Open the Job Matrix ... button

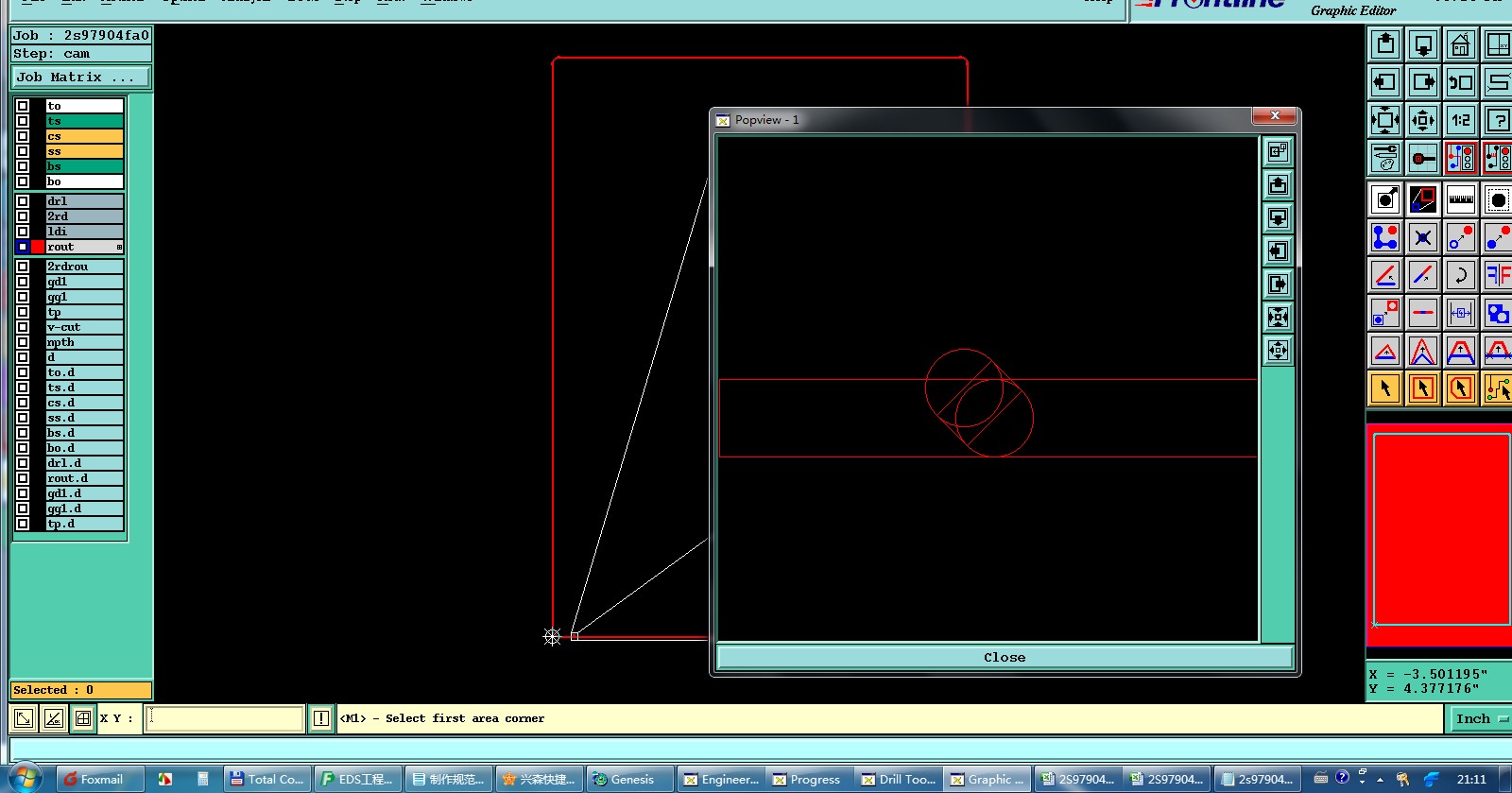click(81, 78)
